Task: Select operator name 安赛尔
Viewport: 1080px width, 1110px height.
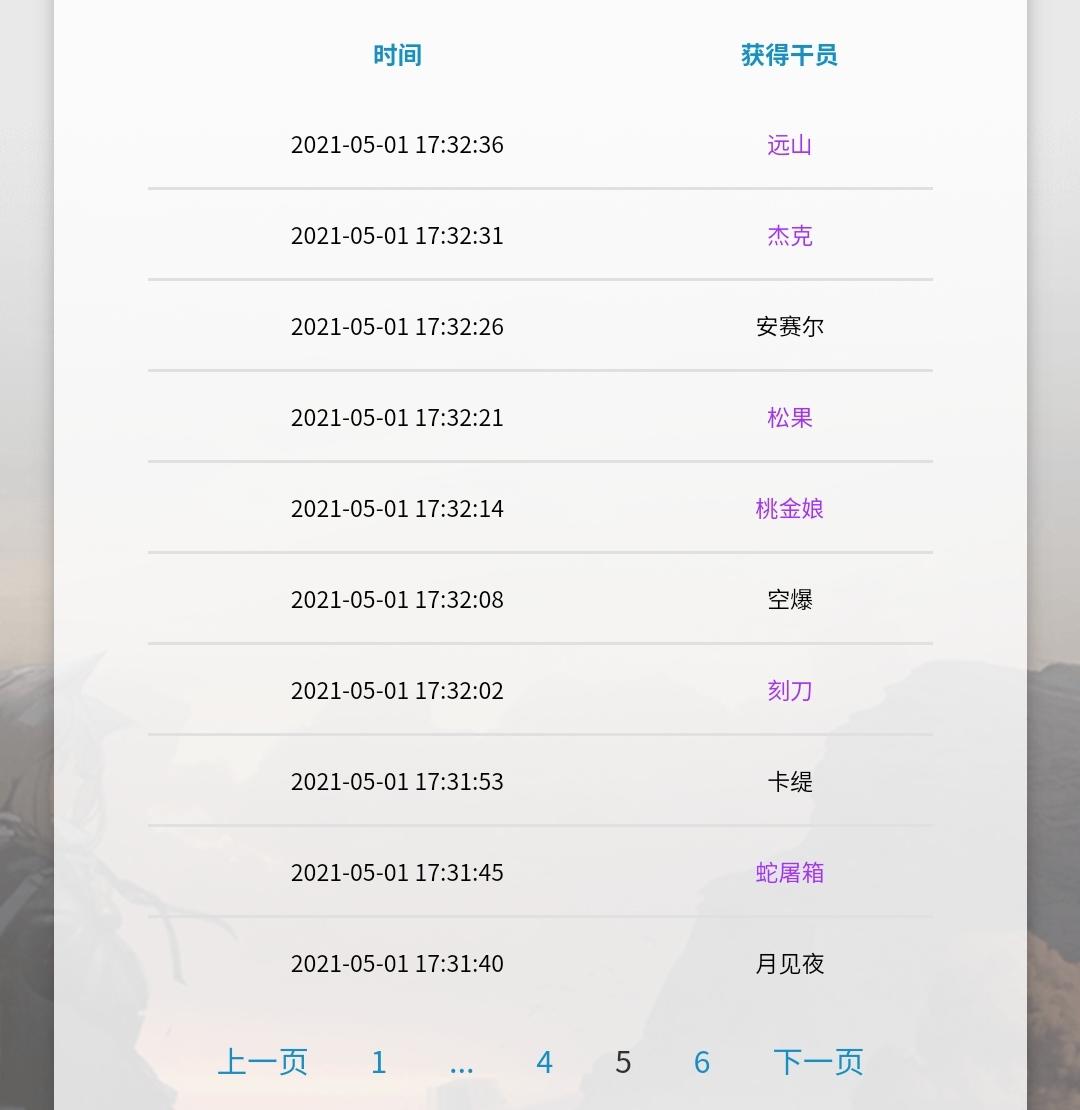Action: pyautogui.click(x=789, y=326)
